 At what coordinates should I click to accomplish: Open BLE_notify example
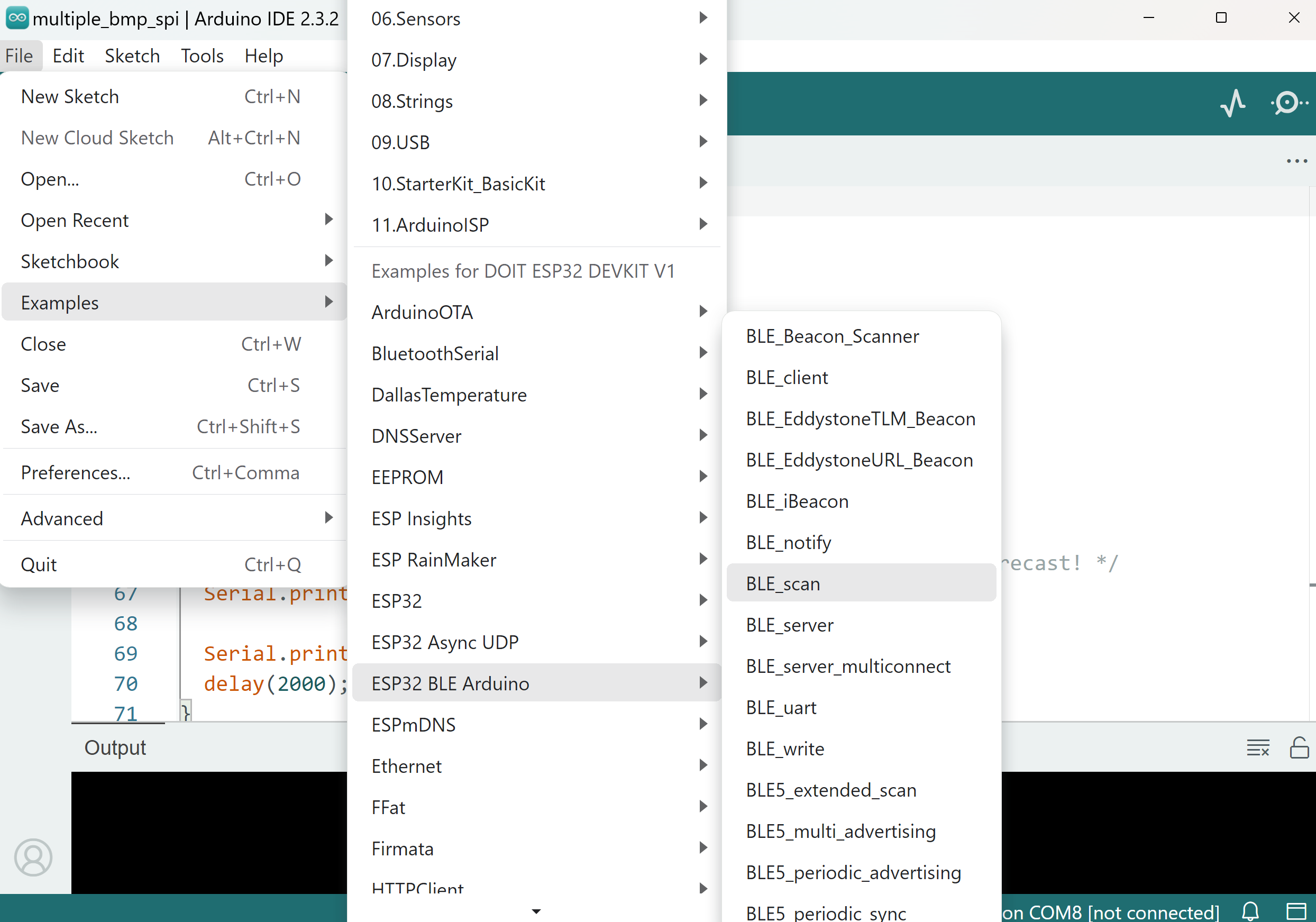tap(862, 542)
